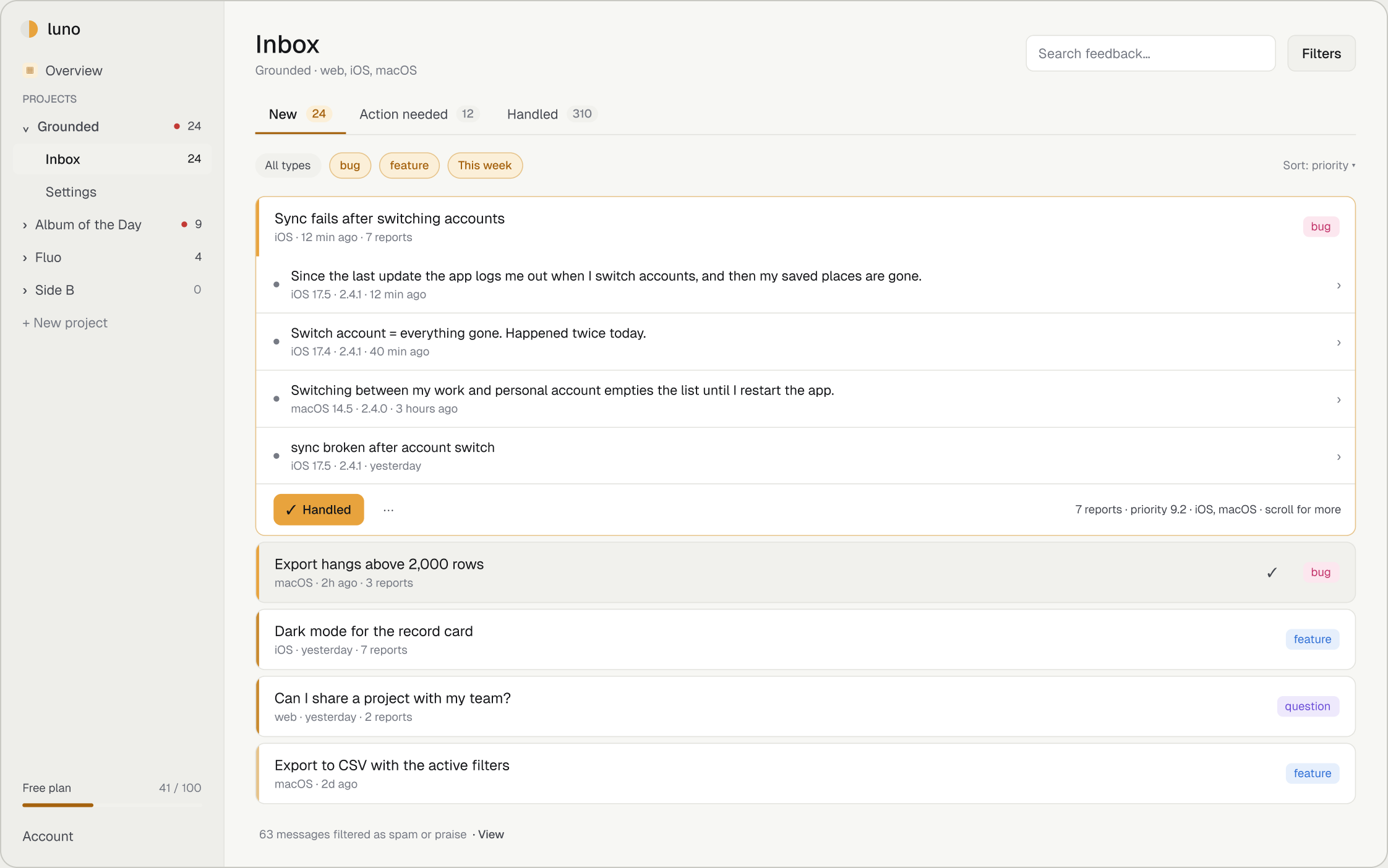Viewport: 1388px width, 868px height.
Task: View filtered spam or praise messages
Action: (x=491, y=835)
